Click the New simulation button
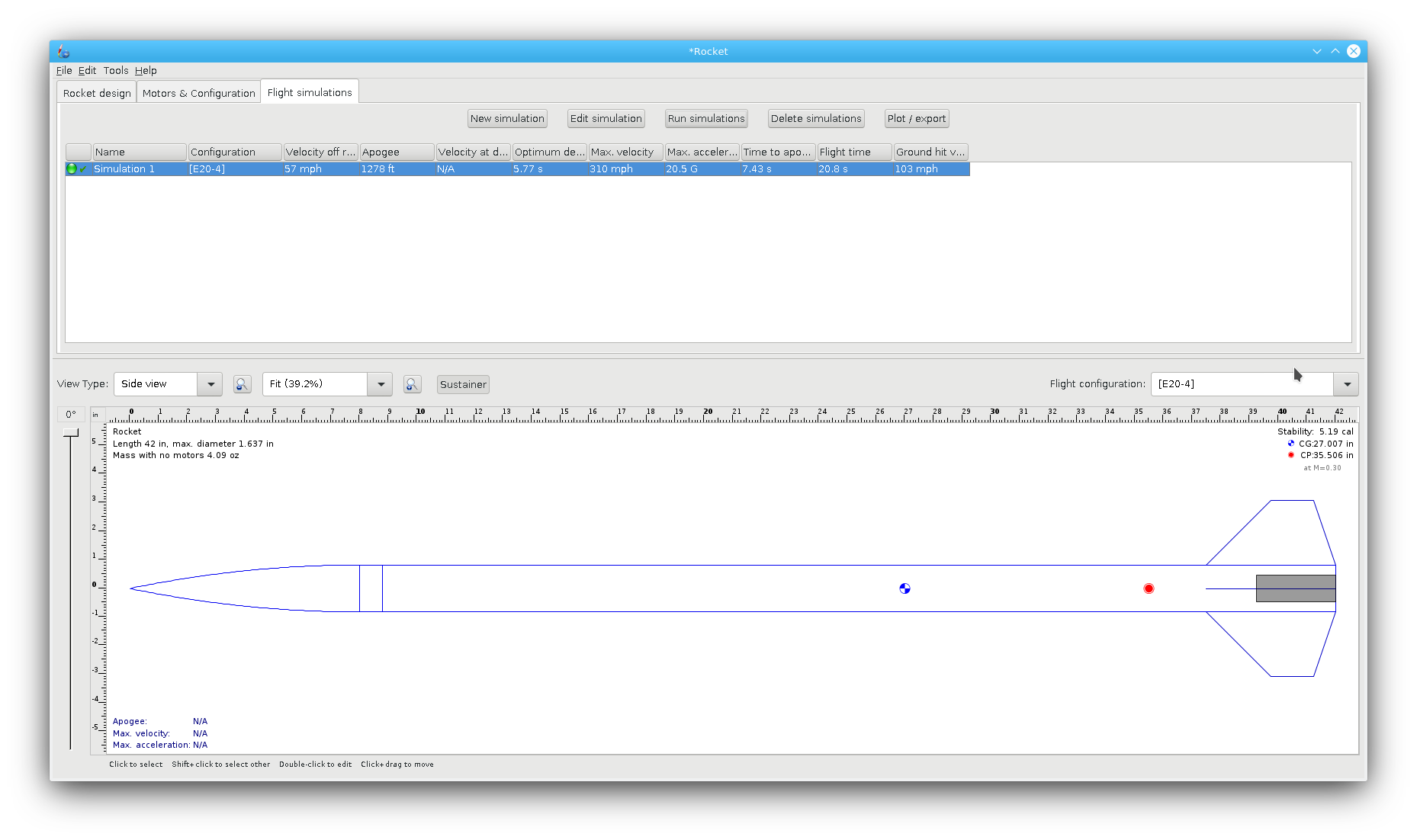The image size is (1417, 840). click(506, 118)
